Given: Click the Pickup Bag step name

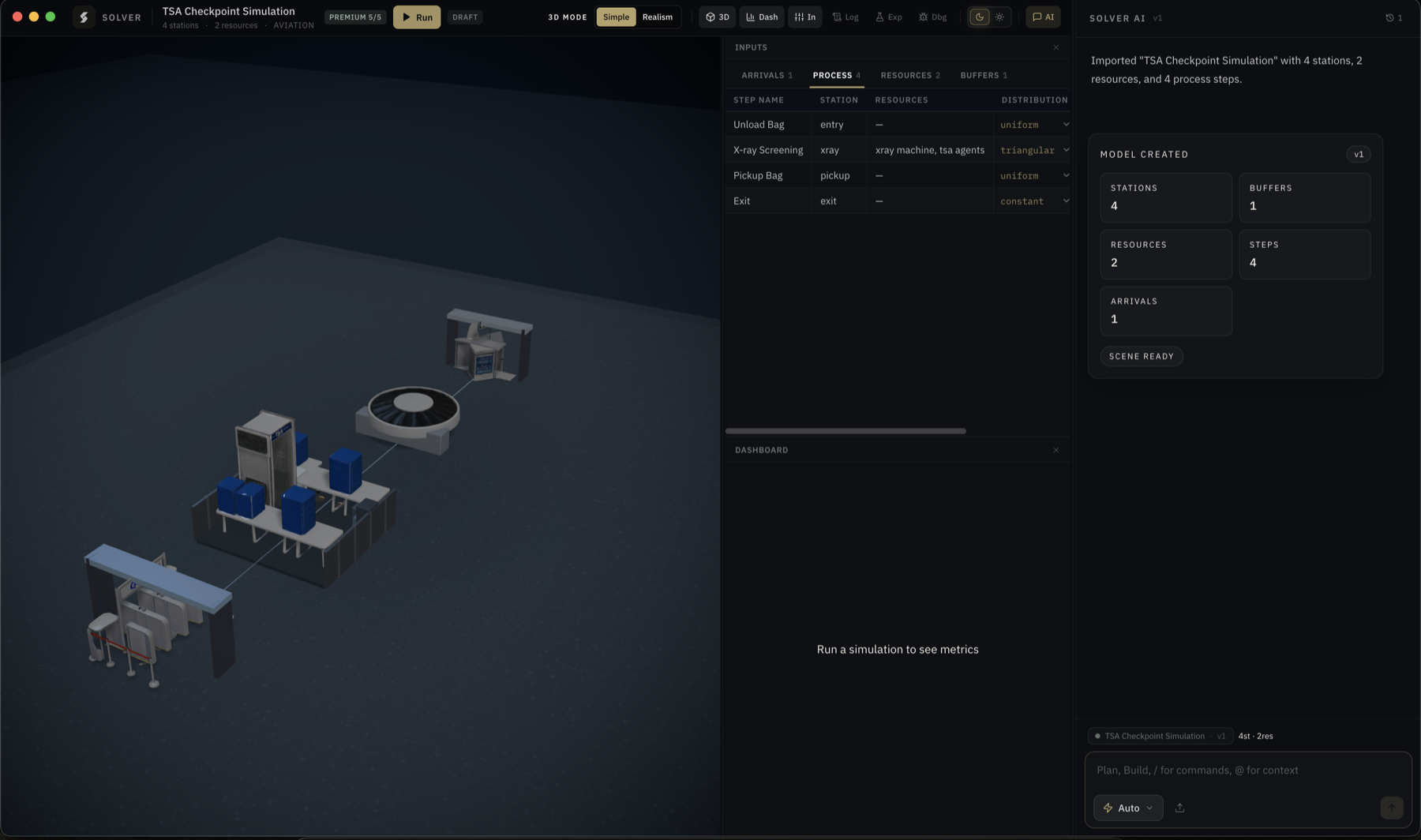Looking at the screenshot, I should pyautogui.click(x=758, y=175).
